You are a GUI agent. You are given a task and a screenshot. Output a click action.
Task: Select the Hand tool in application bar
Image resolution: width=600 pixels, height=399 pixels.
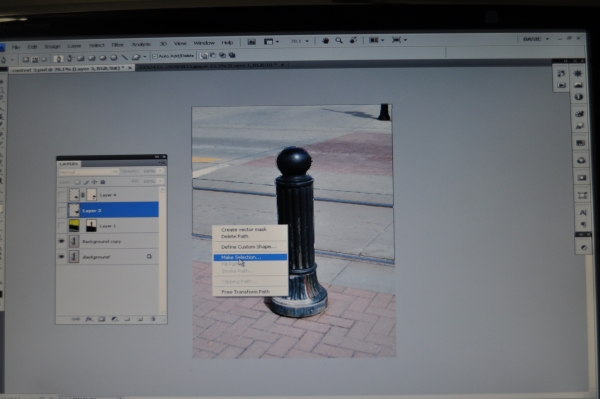tap(326, 41)
